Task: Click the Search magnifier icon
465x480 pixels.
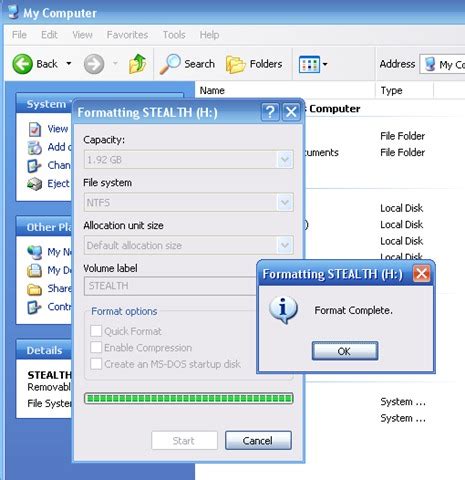Action: click(x=170, y=64)
